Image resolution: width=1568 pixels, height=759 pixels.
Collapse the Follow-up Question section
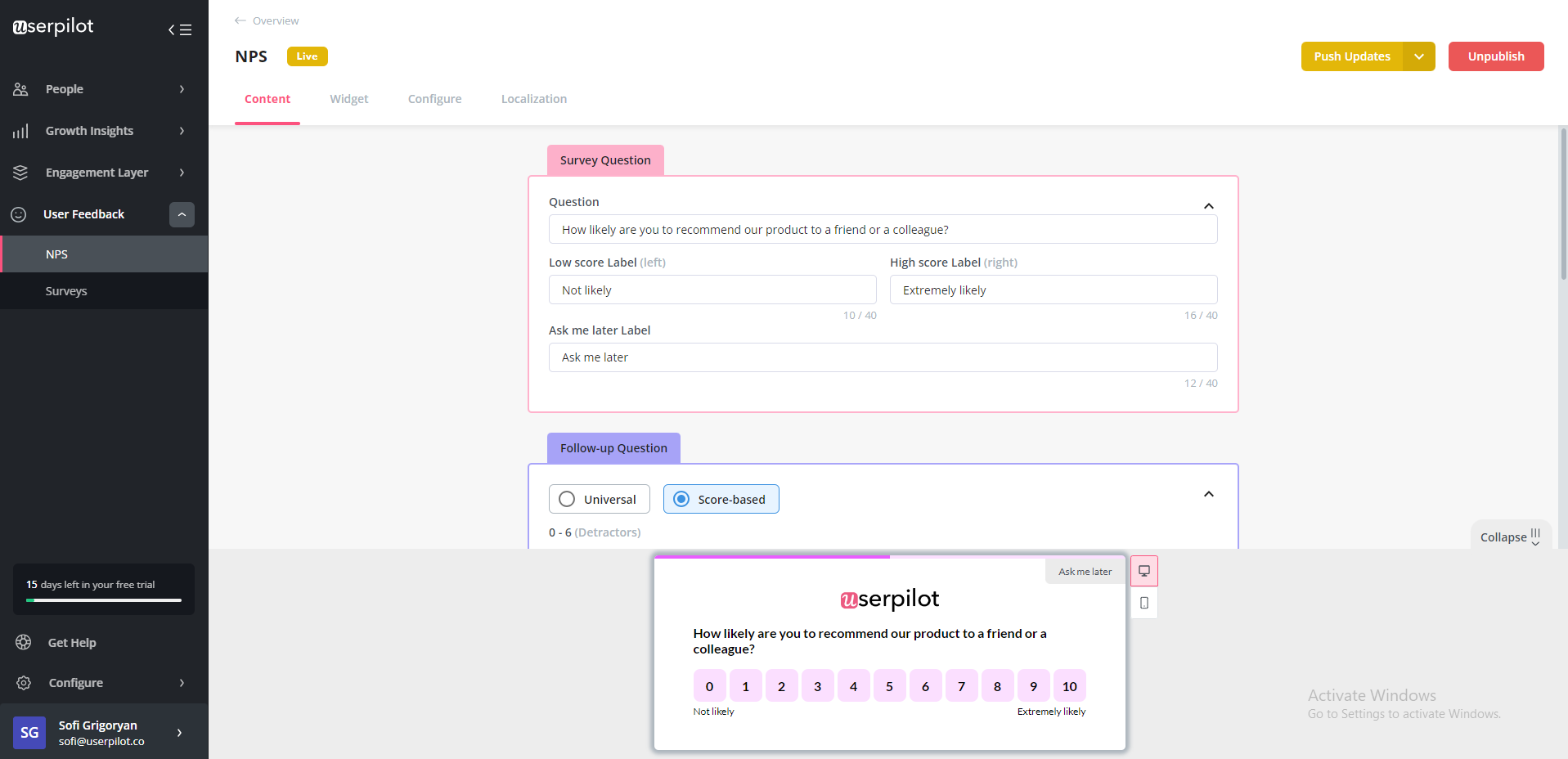coord(1208,494)
